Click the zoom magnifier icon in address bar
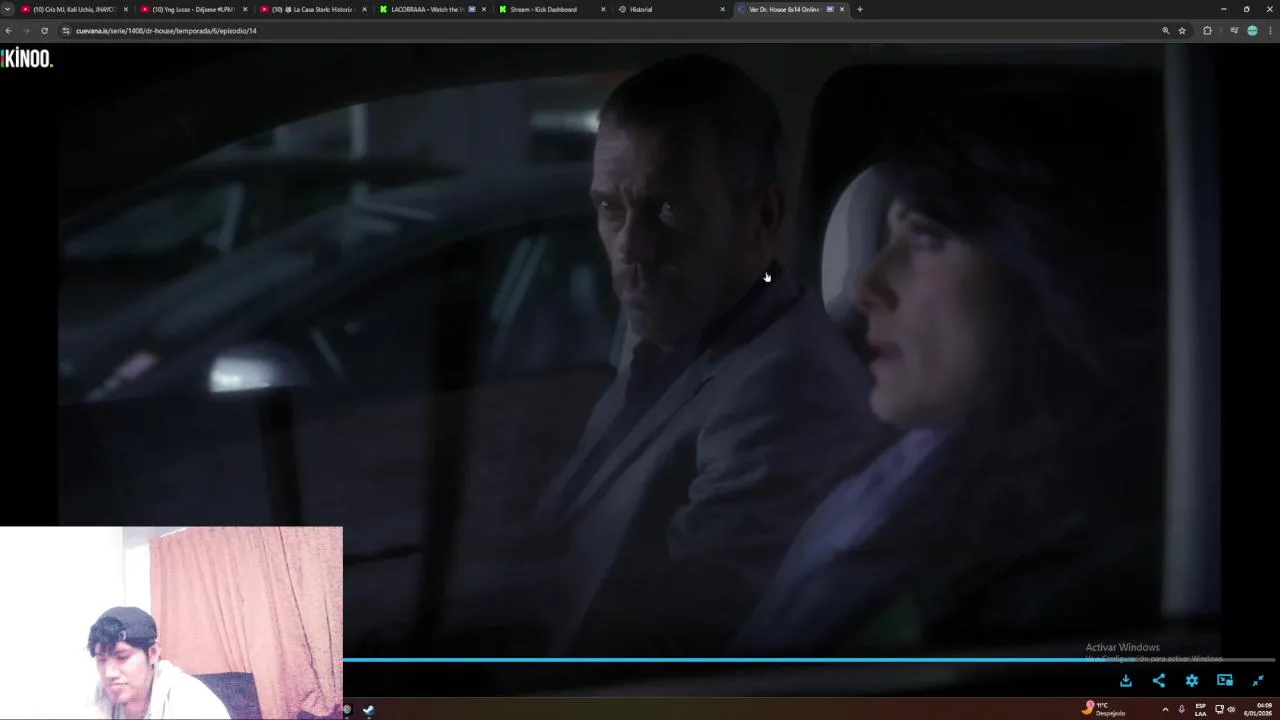1280x720 pixels. [1165, 31]
